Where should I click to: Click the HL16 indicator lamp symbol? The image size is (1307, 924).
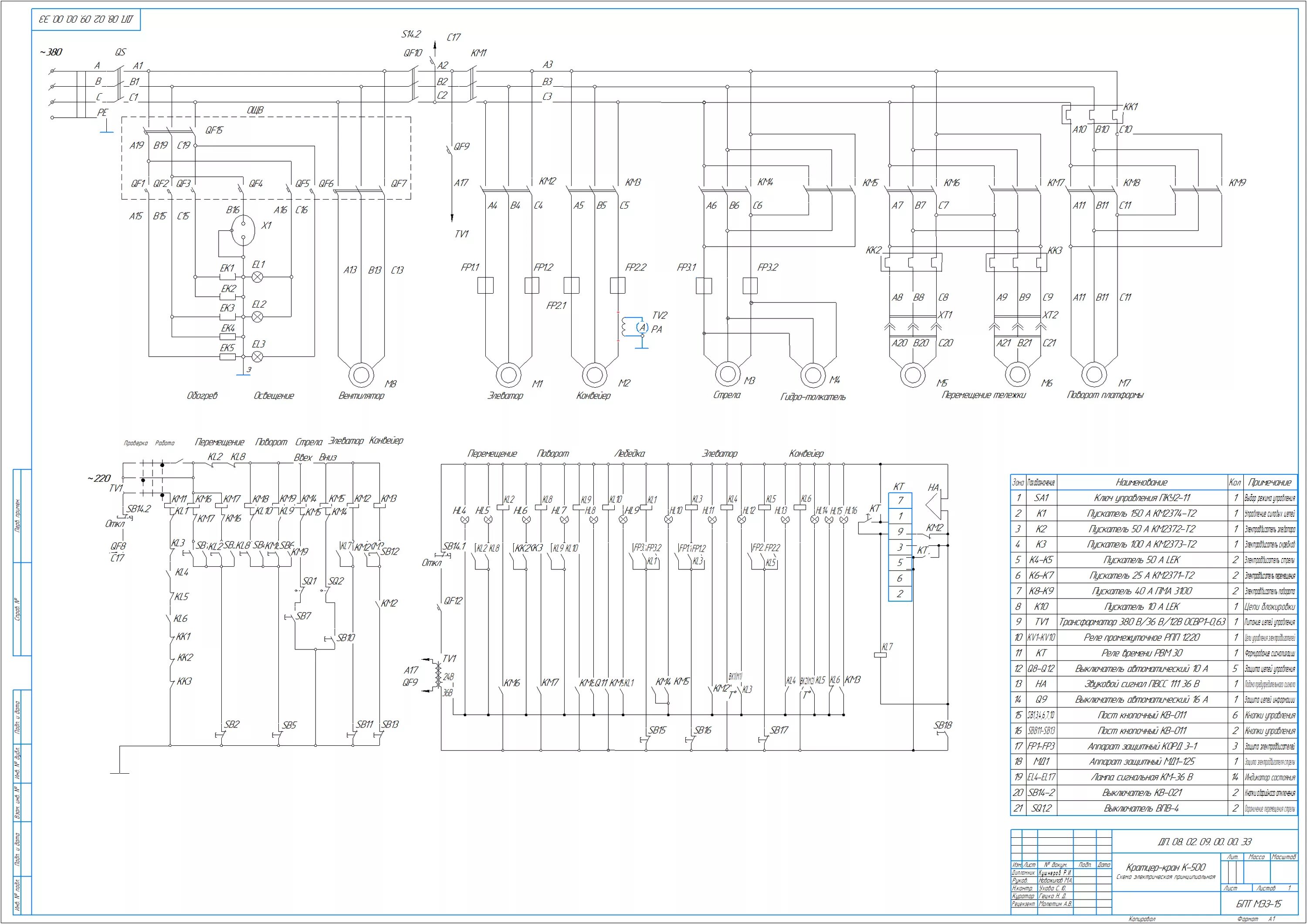pyautogui.click(x=843, y=520)
